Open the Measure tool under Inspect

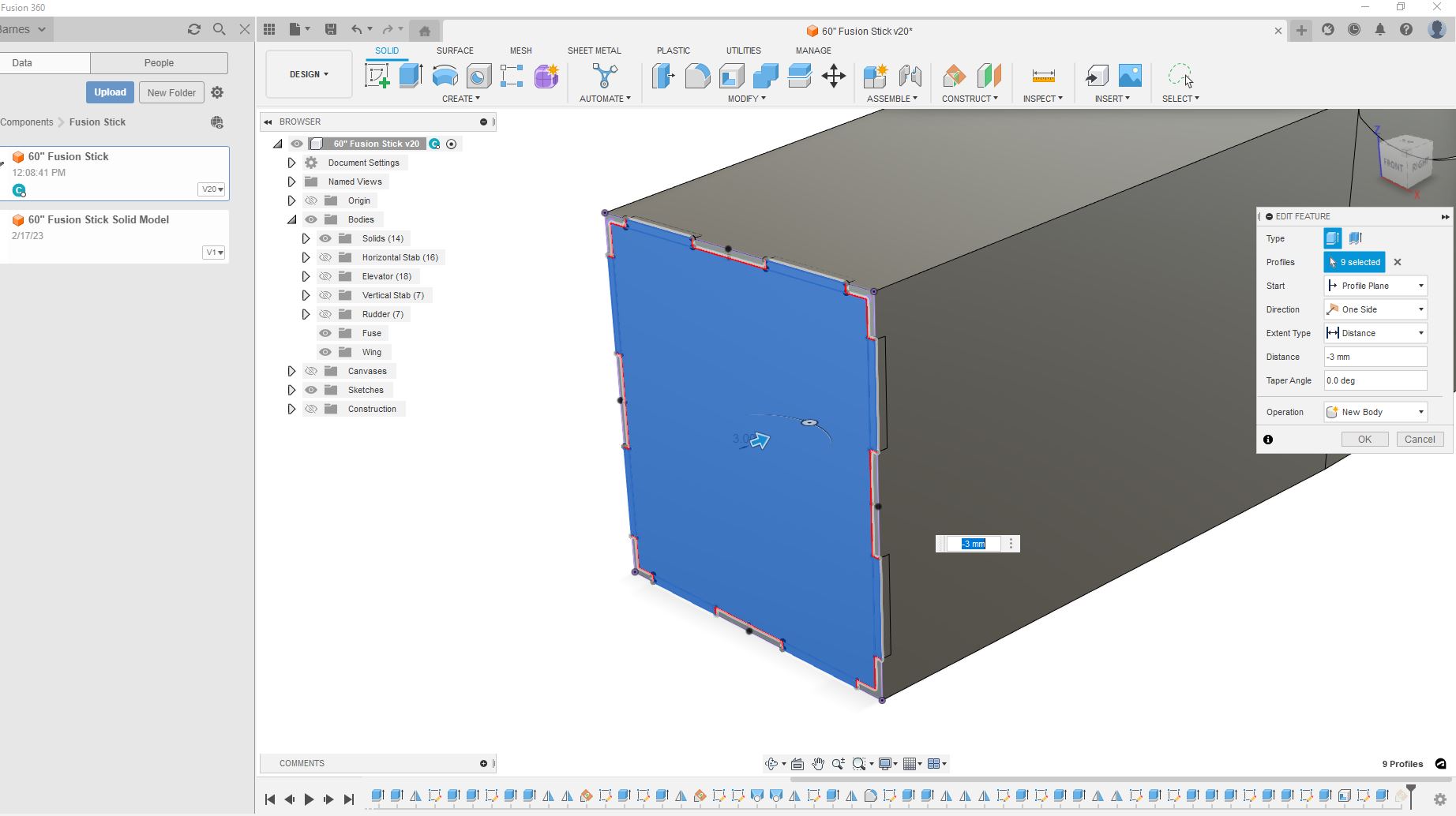pos(1043,76)
